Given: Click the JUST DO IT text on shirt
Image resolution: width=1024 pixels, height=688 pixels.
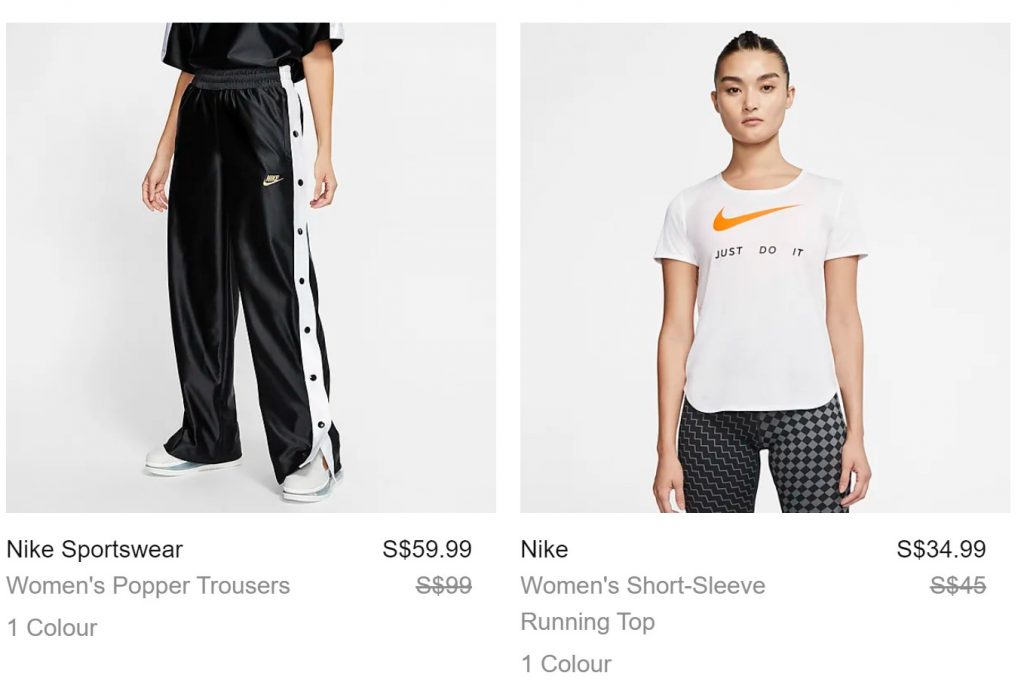Looking at the screenshot, I should pyautogui.click(x=758, y=251).
